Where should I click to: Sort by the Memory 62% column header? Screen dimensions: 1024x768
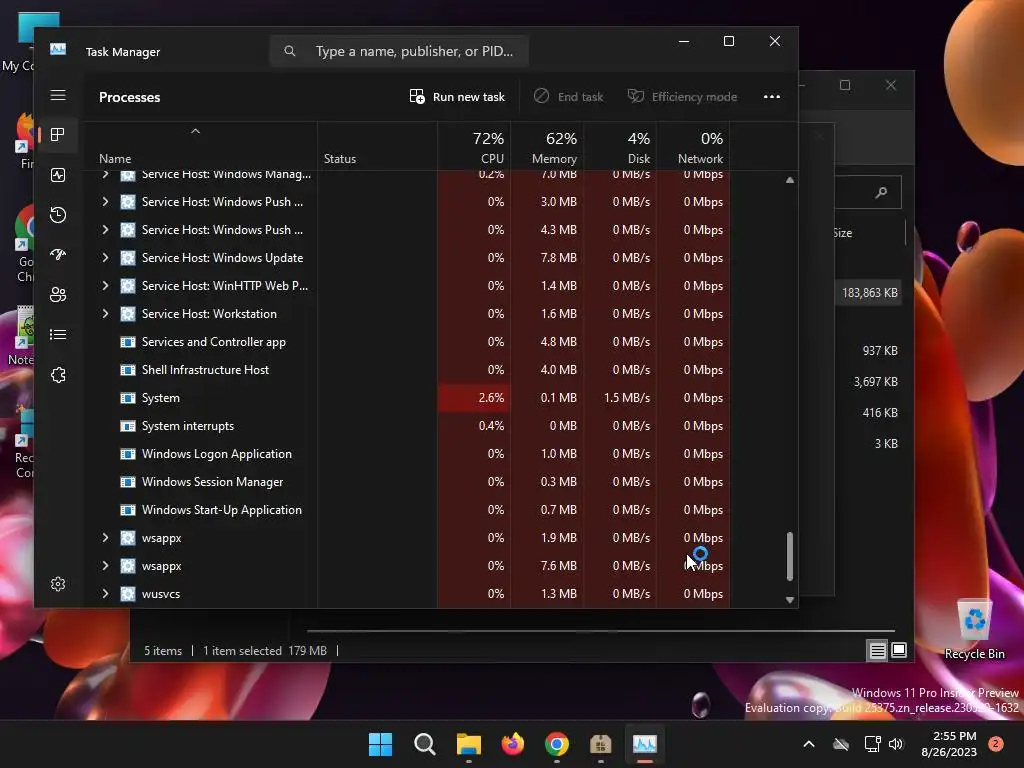point(547,147)
